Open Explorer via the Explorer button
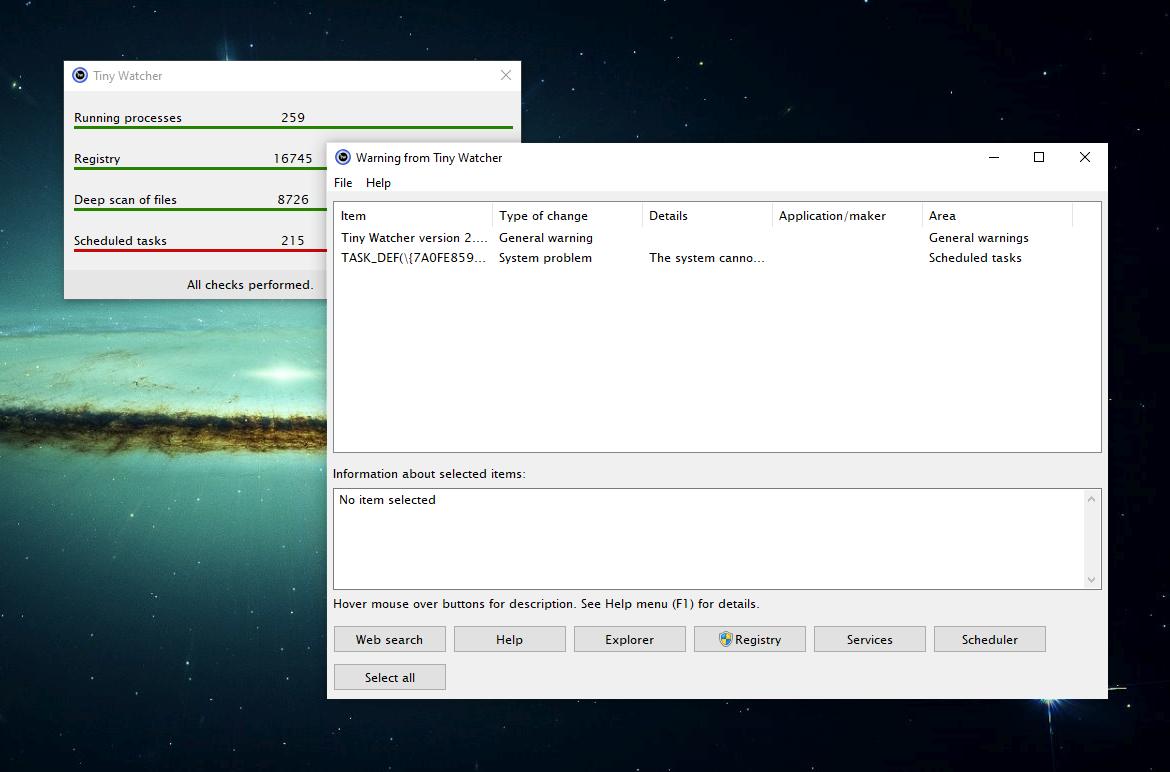This screenshot has height=772, width=1170. pos(630,639)
